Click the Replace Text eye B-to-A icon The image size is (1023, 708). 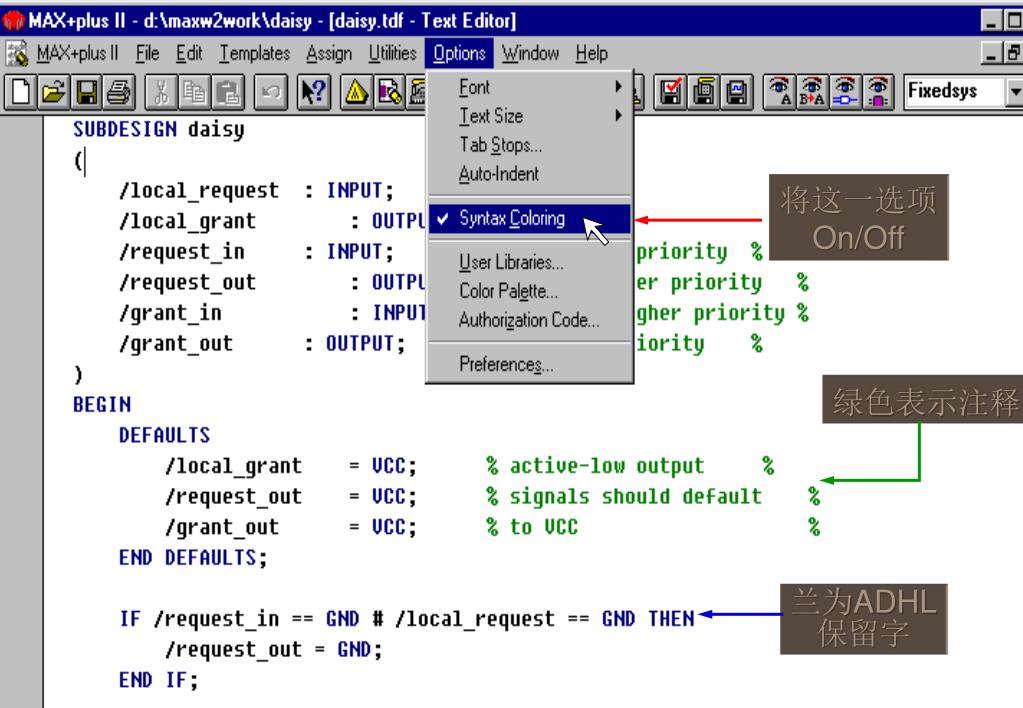812,91
